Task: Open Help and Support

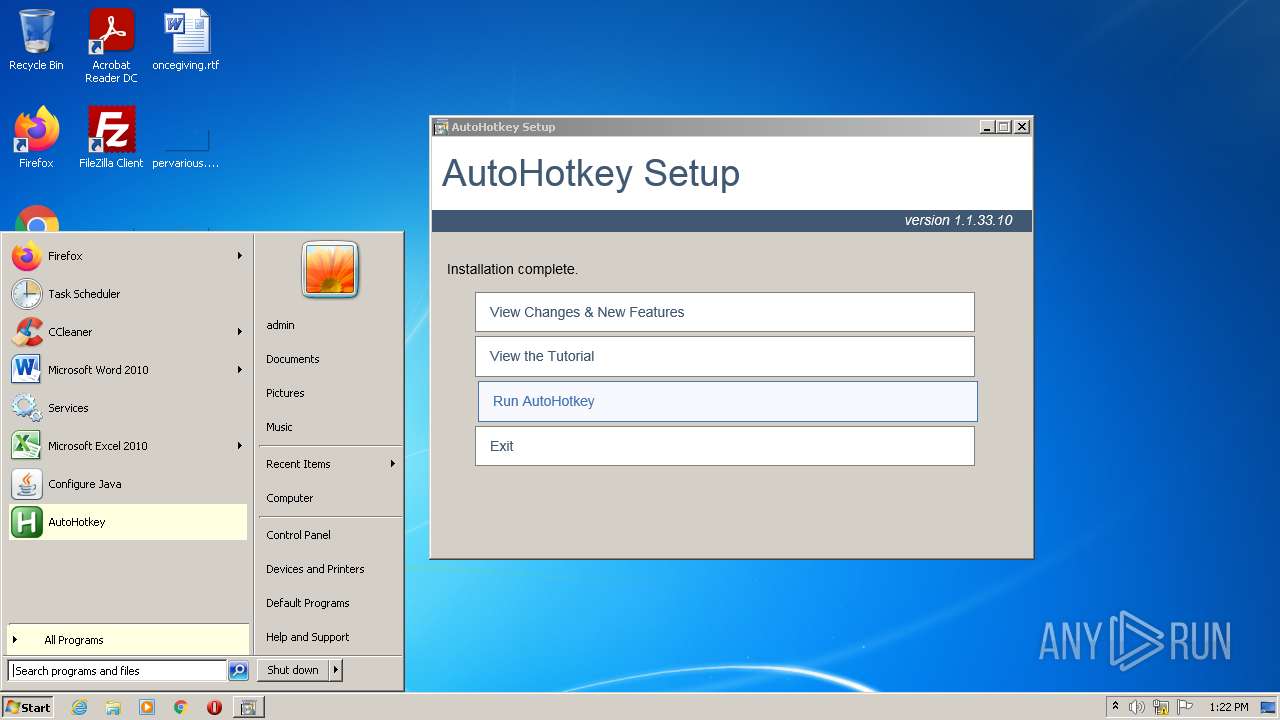Action: (330, 637)
